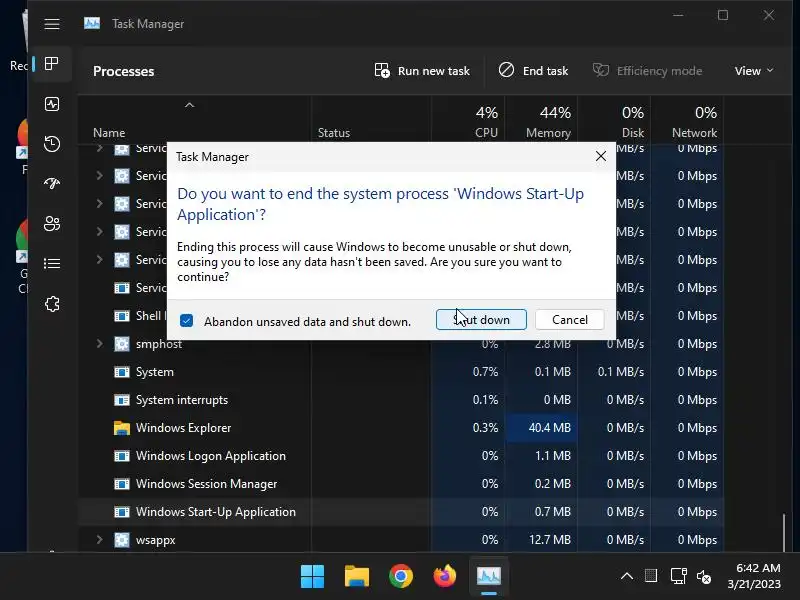
Task: Open File Explorer from the taskbar
Action: [x=357, y=577]
